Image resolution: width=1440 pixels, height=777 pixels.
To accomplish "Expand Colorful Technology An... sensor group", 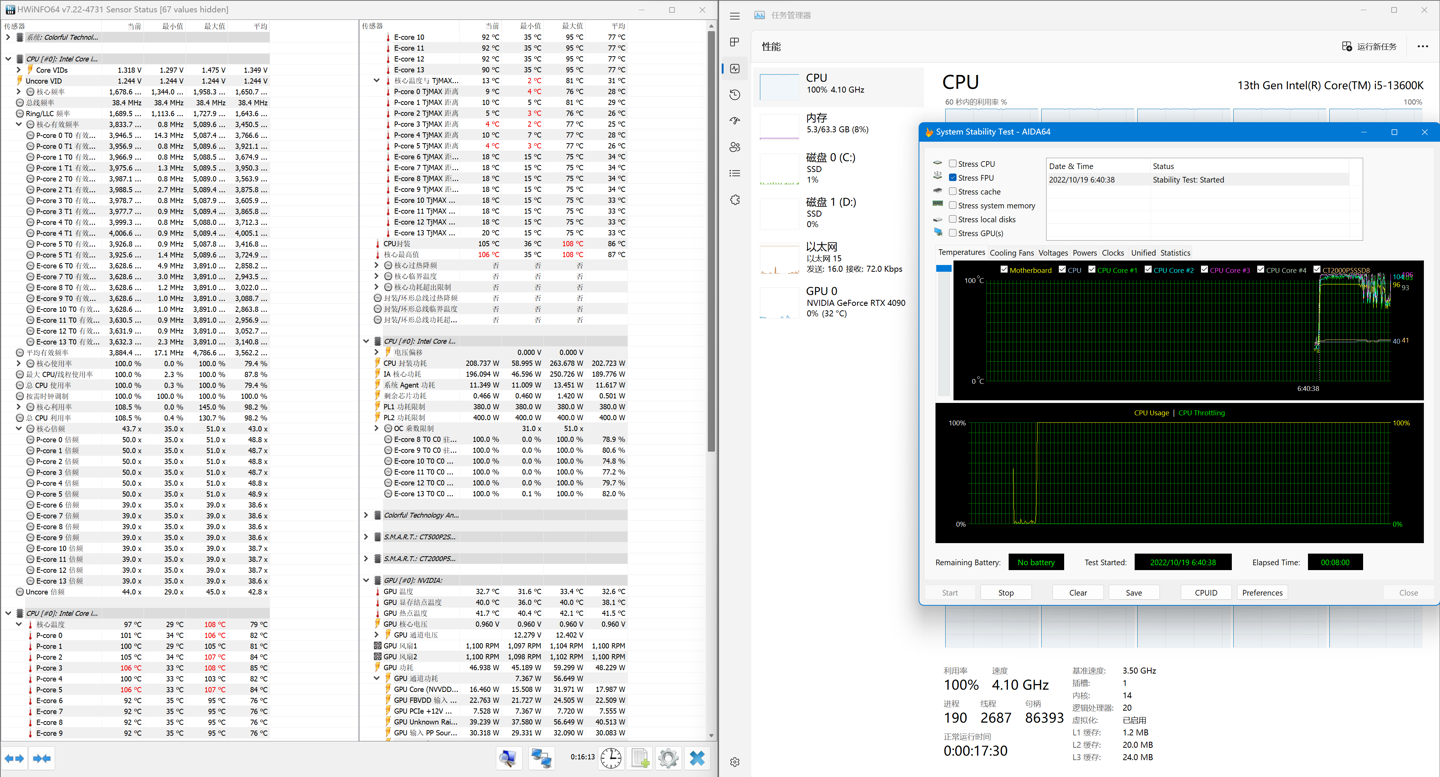I will point(367,515).
